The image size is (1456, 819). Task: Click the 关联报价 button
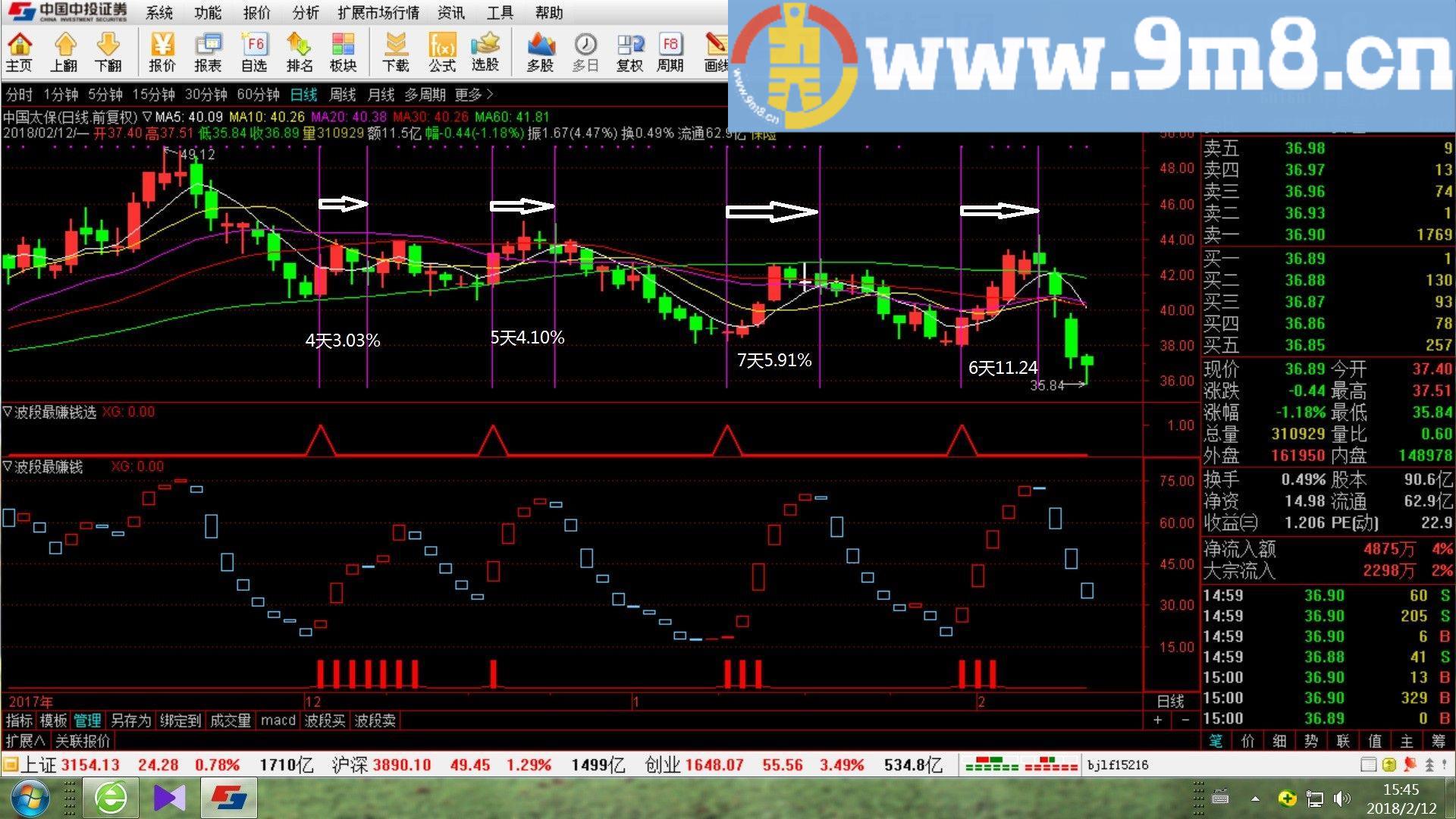pyautogui.click(x=83, y=741)
